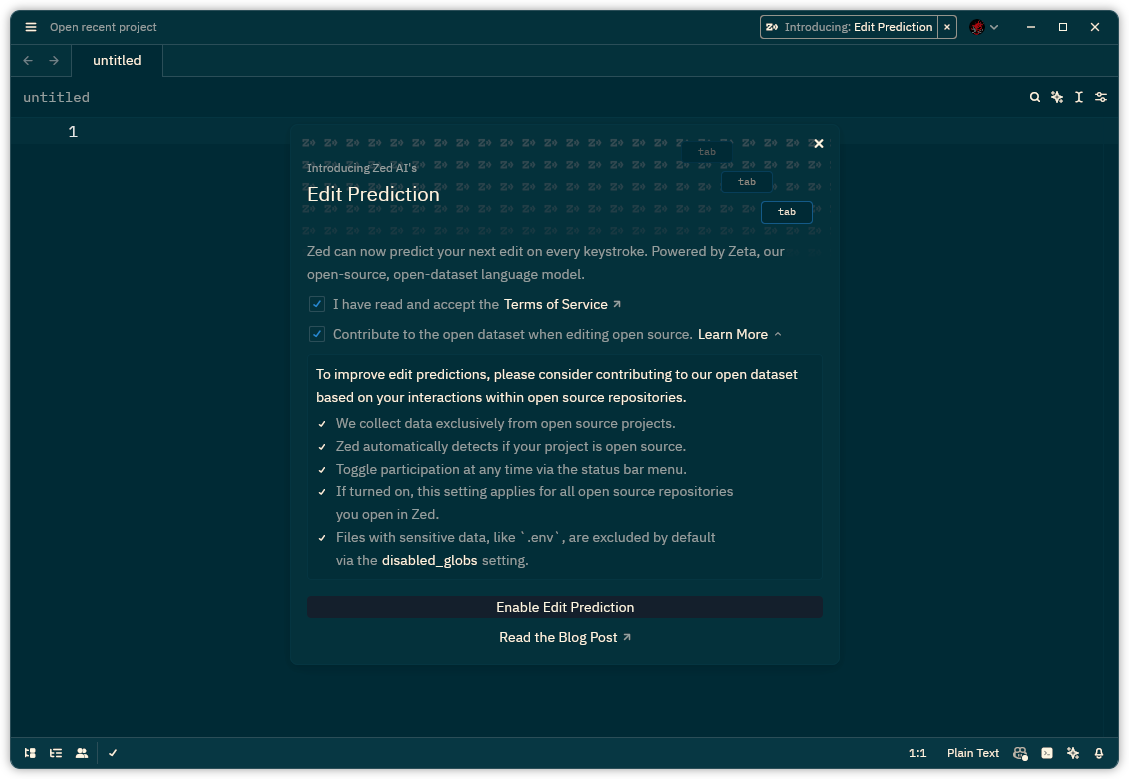Open the Plain Text language selector

972,753
